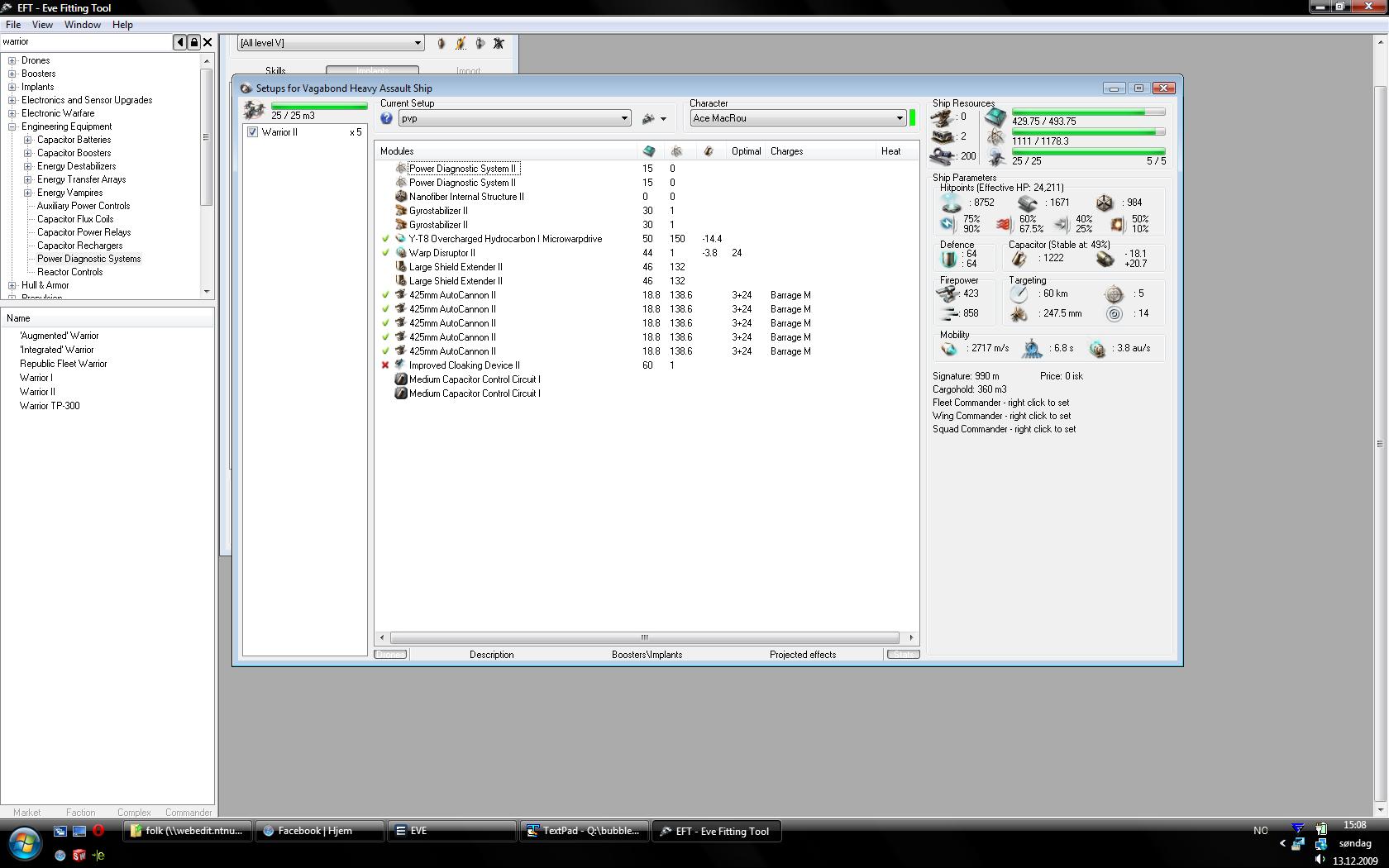The width and height of the screenshot is (1389, 868).
Task: Click the targeting range icon showing 60 km
Action: tap(1019, 294)
